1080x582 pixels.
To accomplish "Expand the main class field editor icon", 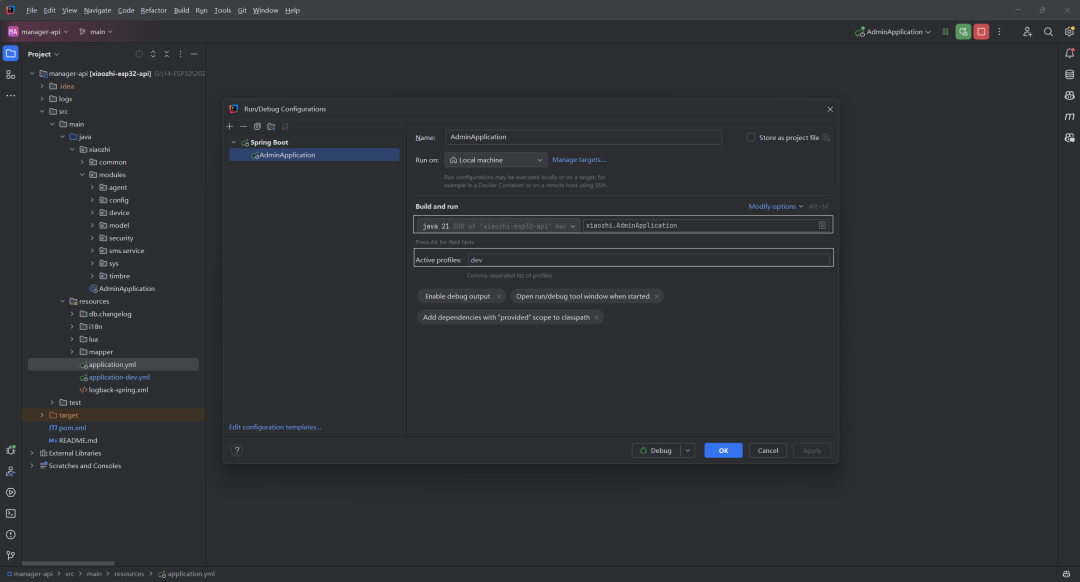I will 822,225.
